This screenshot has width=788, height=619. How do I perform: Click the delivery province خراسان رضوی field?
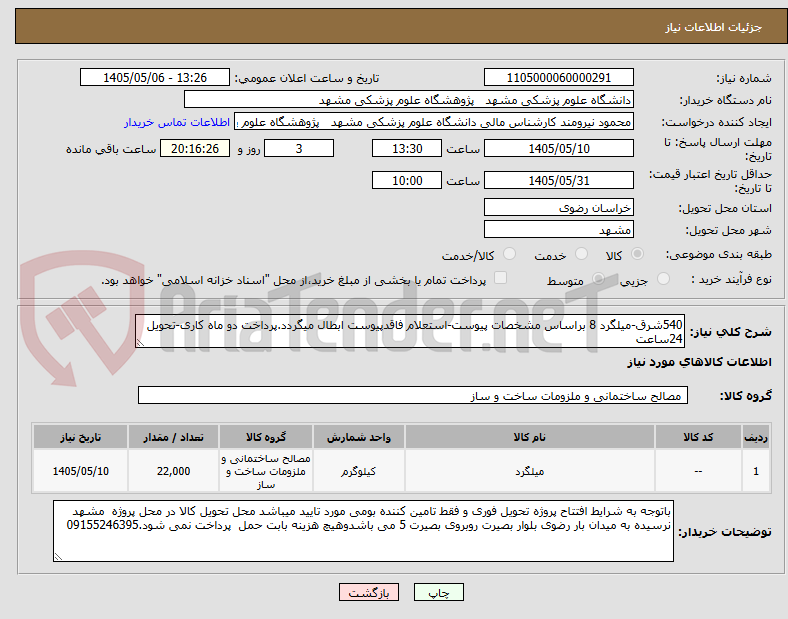[x=559, y=208]
